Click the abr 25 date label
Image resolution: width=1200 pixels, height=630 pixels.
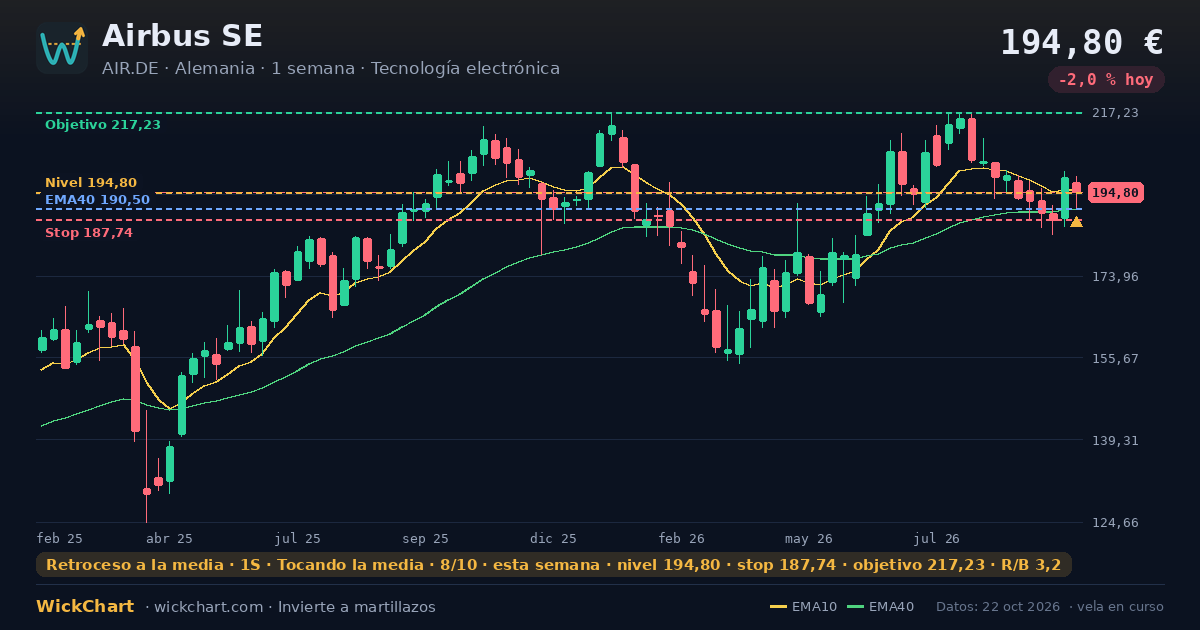point(170,538)
